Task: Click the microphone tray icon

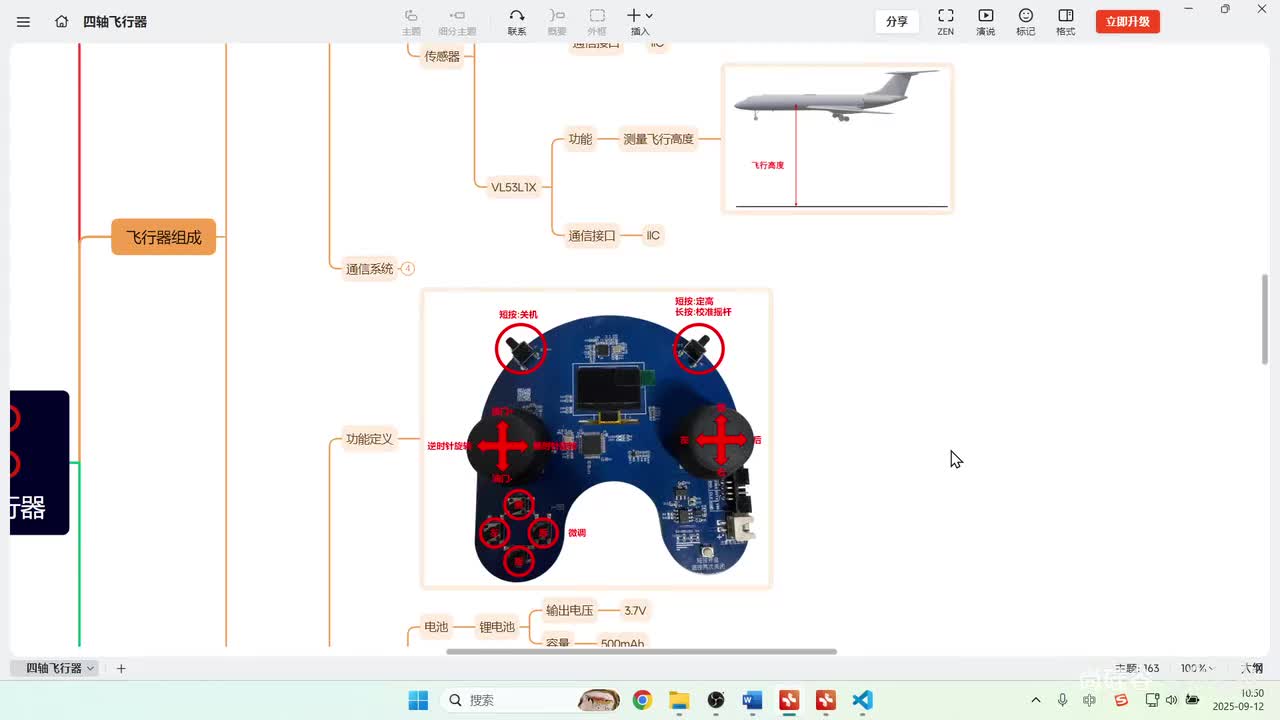Action: [1062, 700]
